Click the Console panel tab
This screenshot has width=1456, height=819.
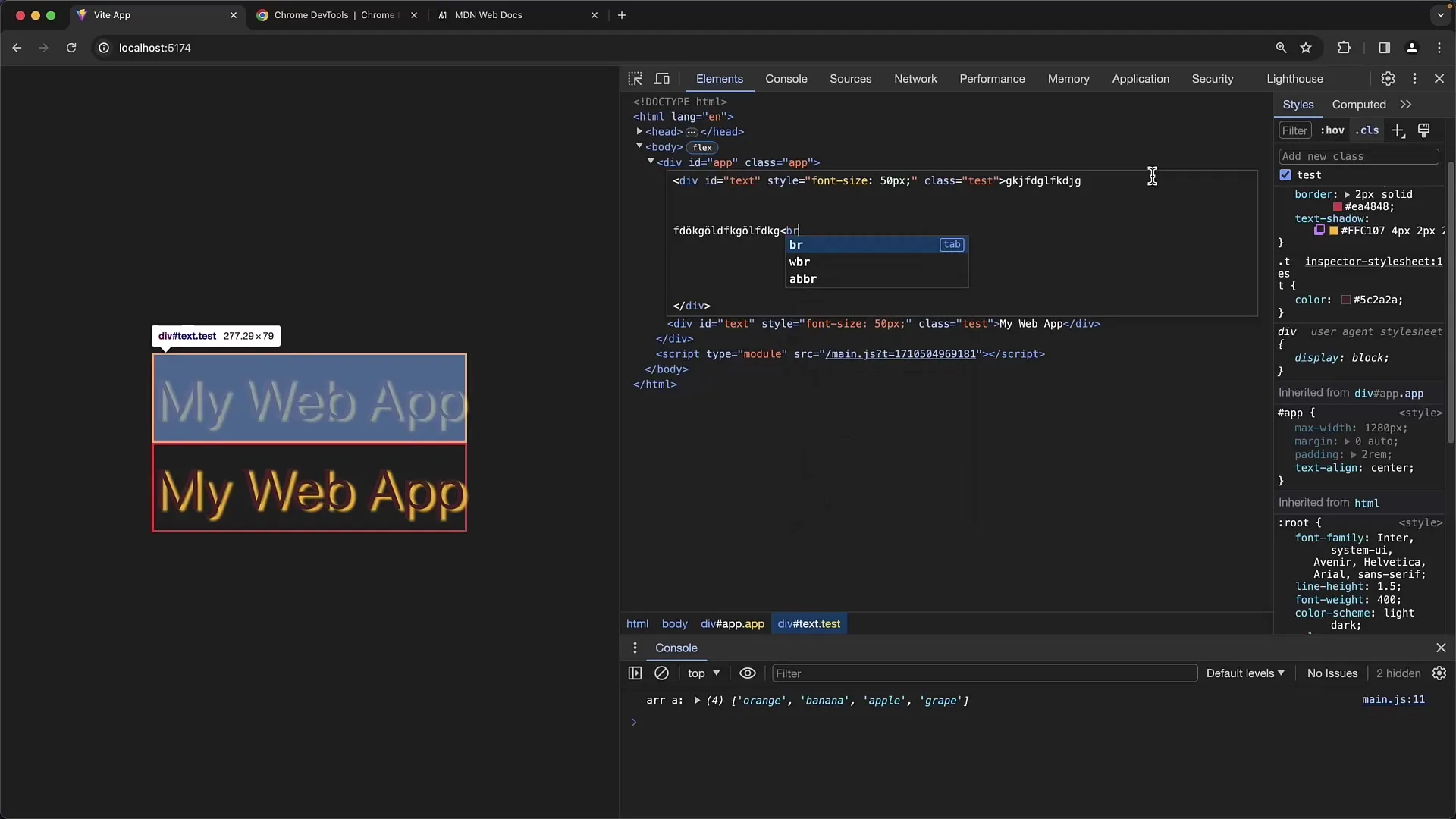786,78
